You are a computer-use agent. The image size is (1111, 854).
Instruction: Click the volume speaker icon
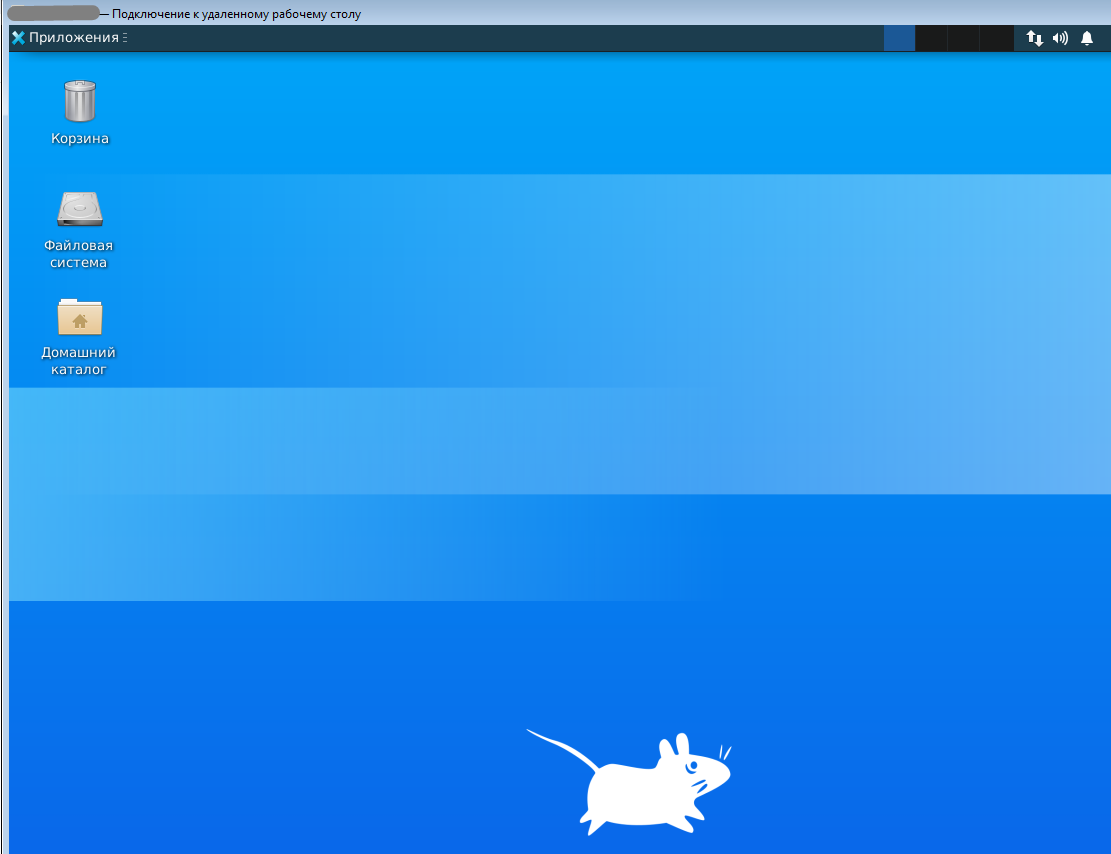pos(1060,38)
